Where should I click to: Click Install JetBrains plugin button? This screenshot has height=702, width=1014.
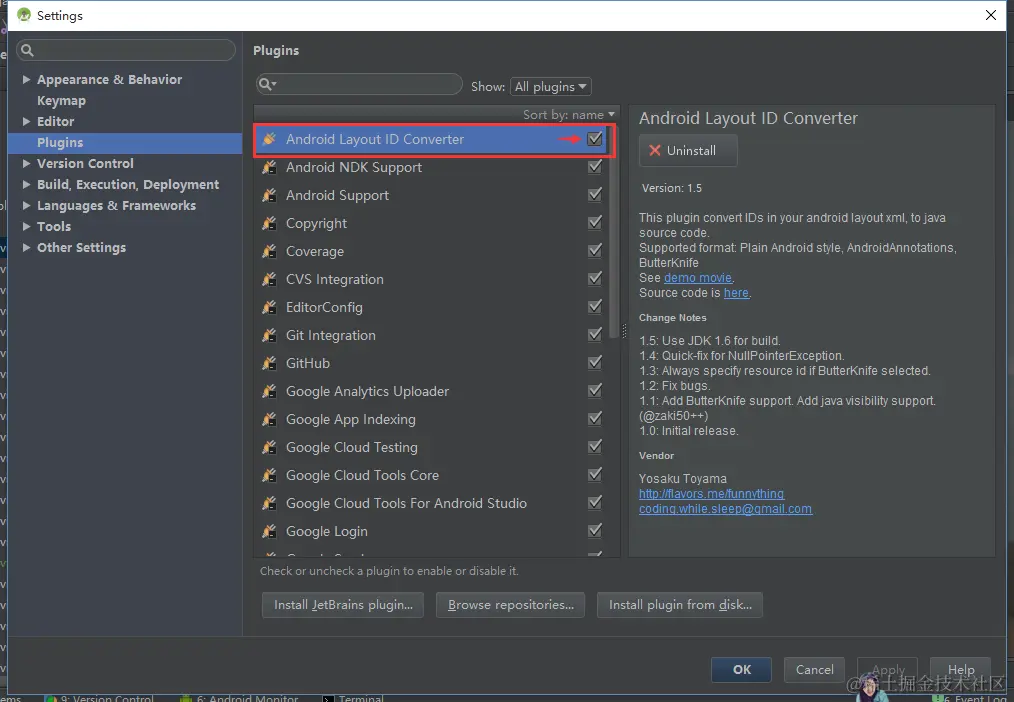343,604
